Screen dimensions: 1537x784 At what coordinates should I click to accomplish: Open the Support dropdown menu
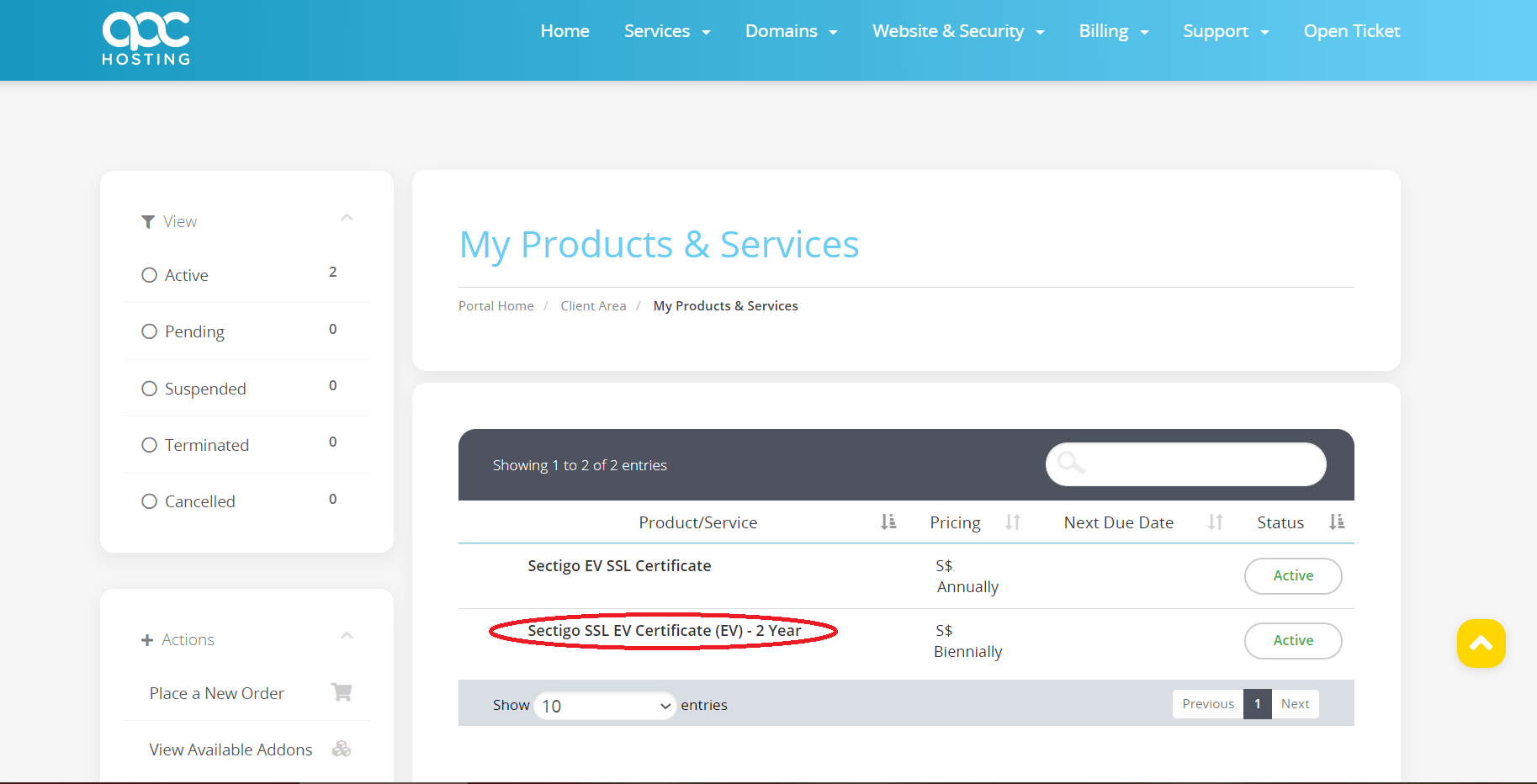(1226, 31)
